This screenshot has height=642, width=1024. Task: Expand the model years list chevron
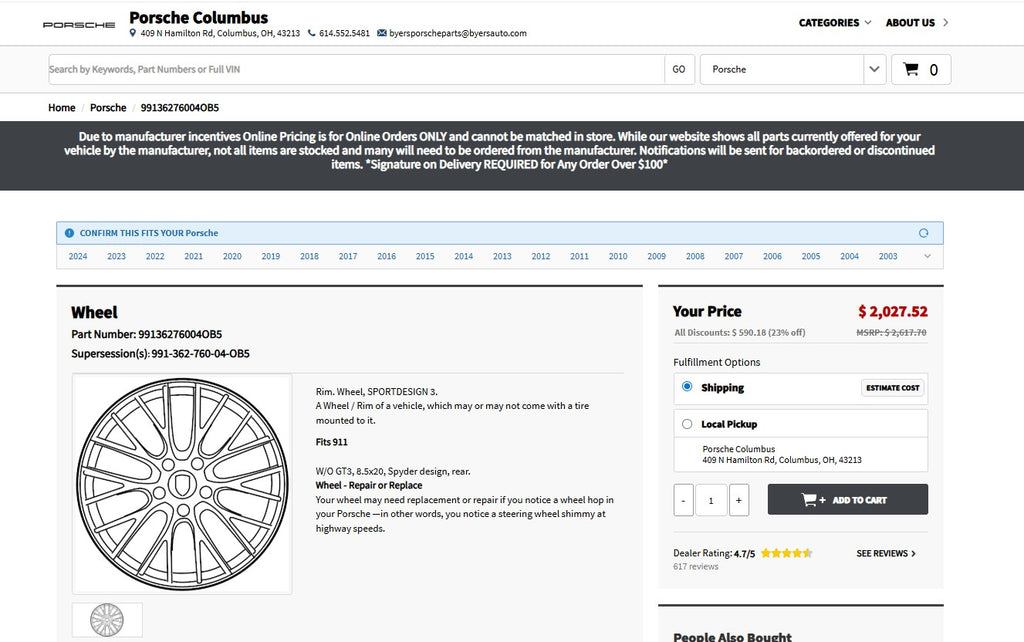927,256
